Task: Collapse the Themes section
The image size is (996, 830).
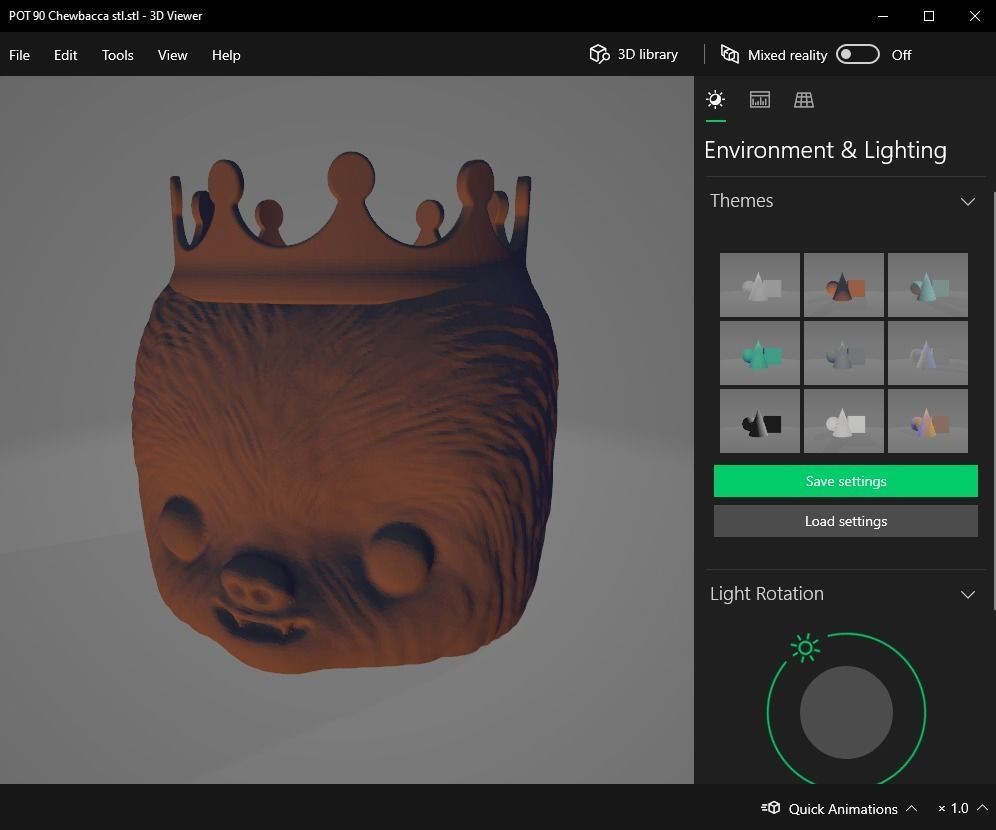Action: click(x=967, y=202)
